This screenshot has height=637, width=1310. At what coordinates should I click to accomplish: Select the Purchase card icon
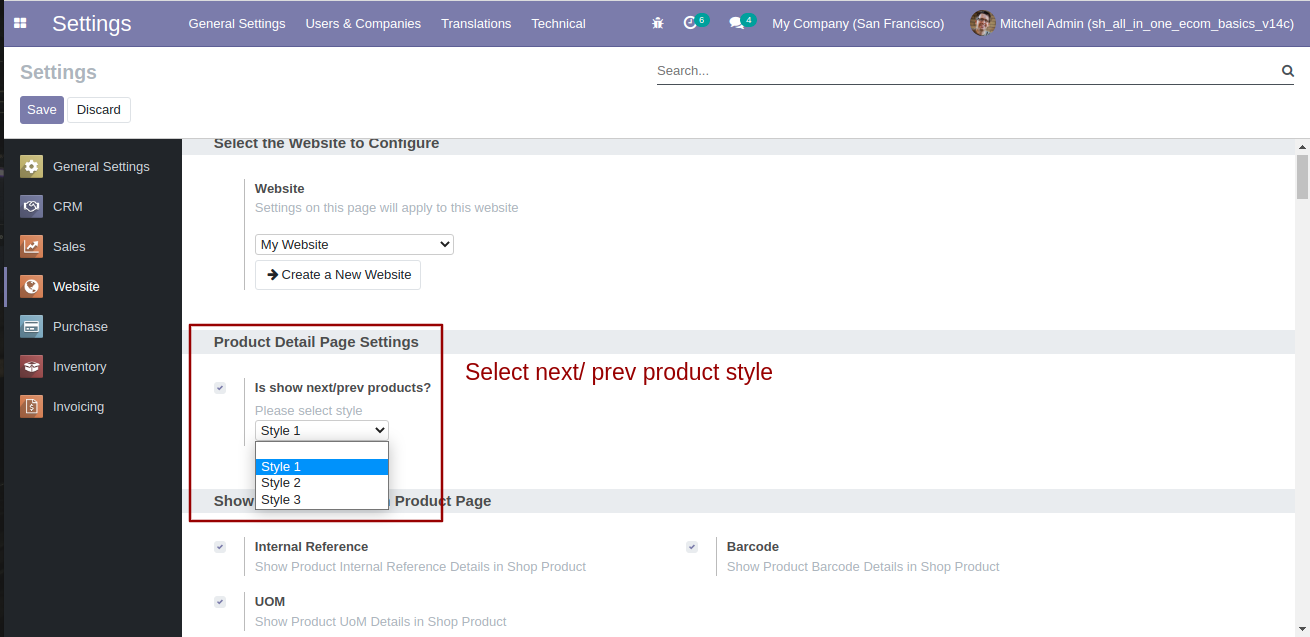31,327
